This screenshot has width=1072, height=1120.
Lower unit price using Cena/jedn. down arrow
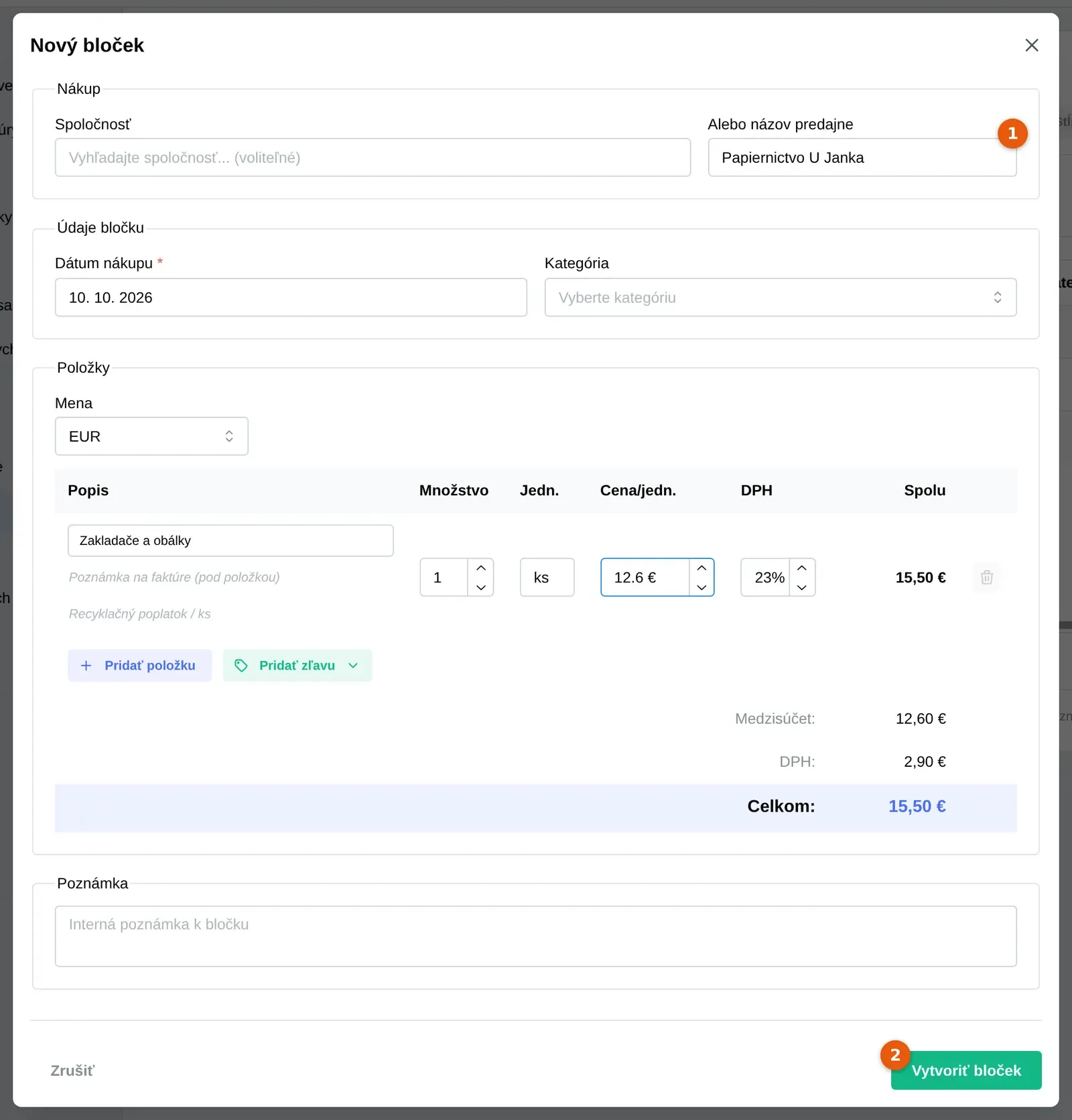(701, 587)
